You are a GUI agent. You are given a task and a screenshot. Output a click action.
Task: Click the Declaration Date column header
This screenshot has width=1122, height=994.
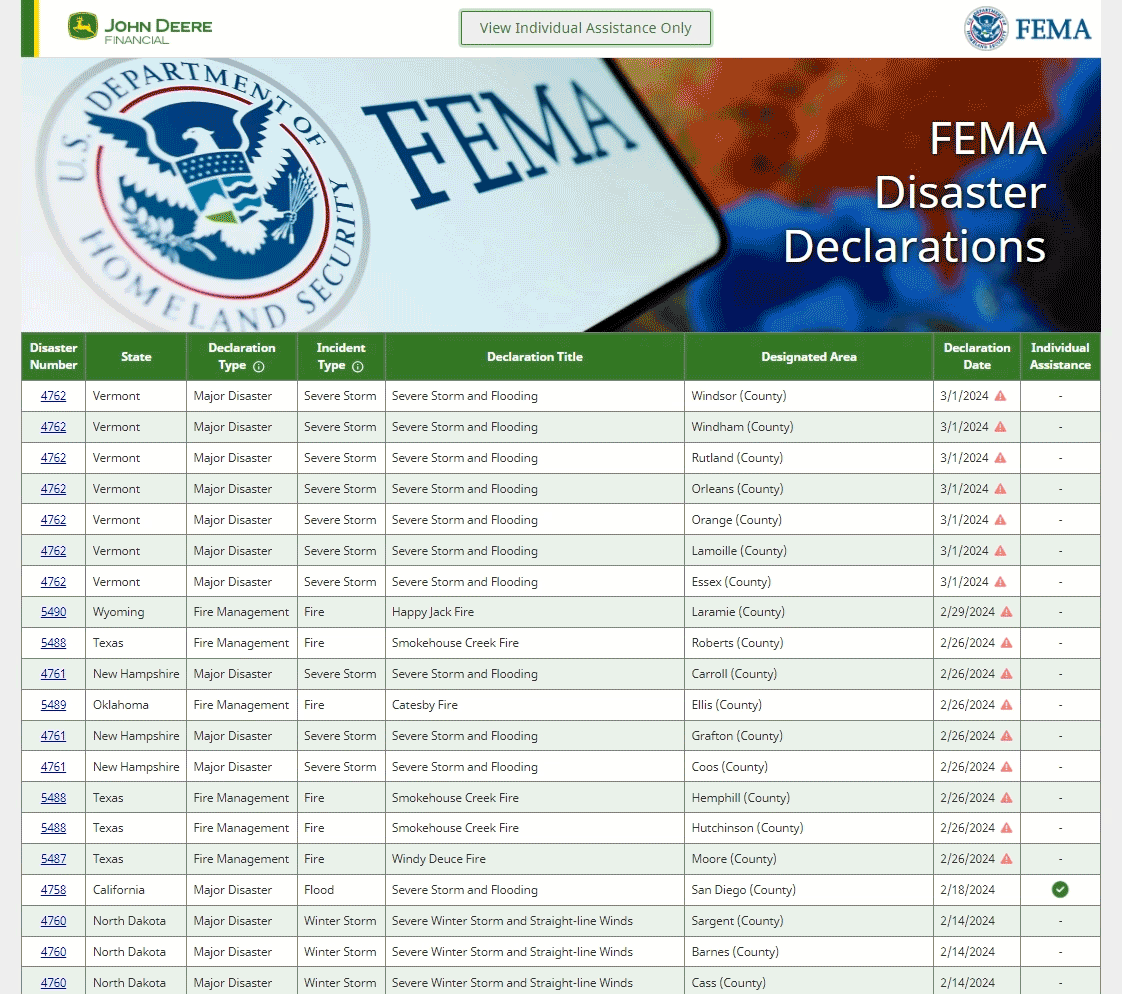976,357
